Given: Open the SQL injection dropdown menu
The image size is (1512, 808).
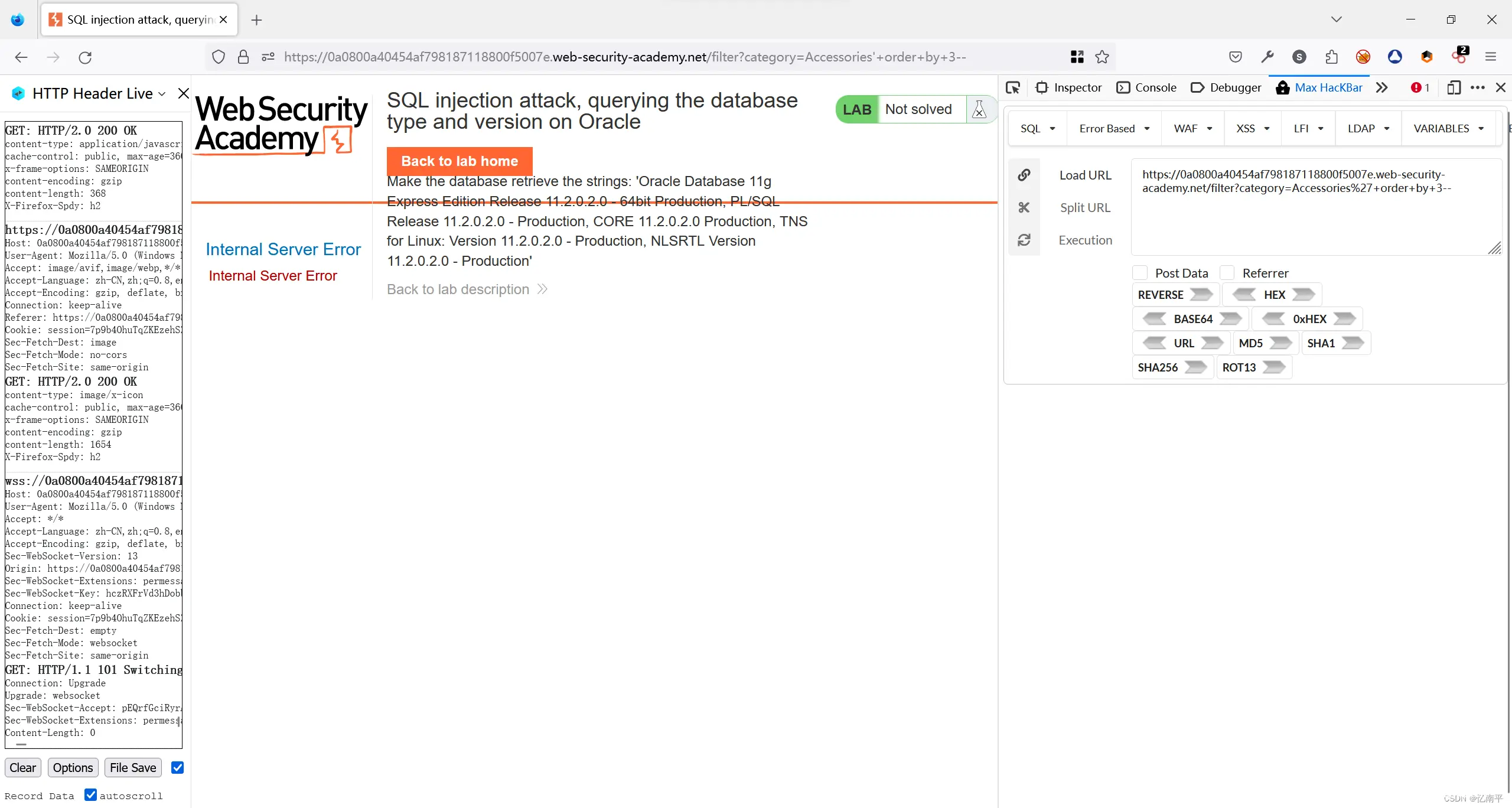Looking at the screenshot, I should [1037, 127].
